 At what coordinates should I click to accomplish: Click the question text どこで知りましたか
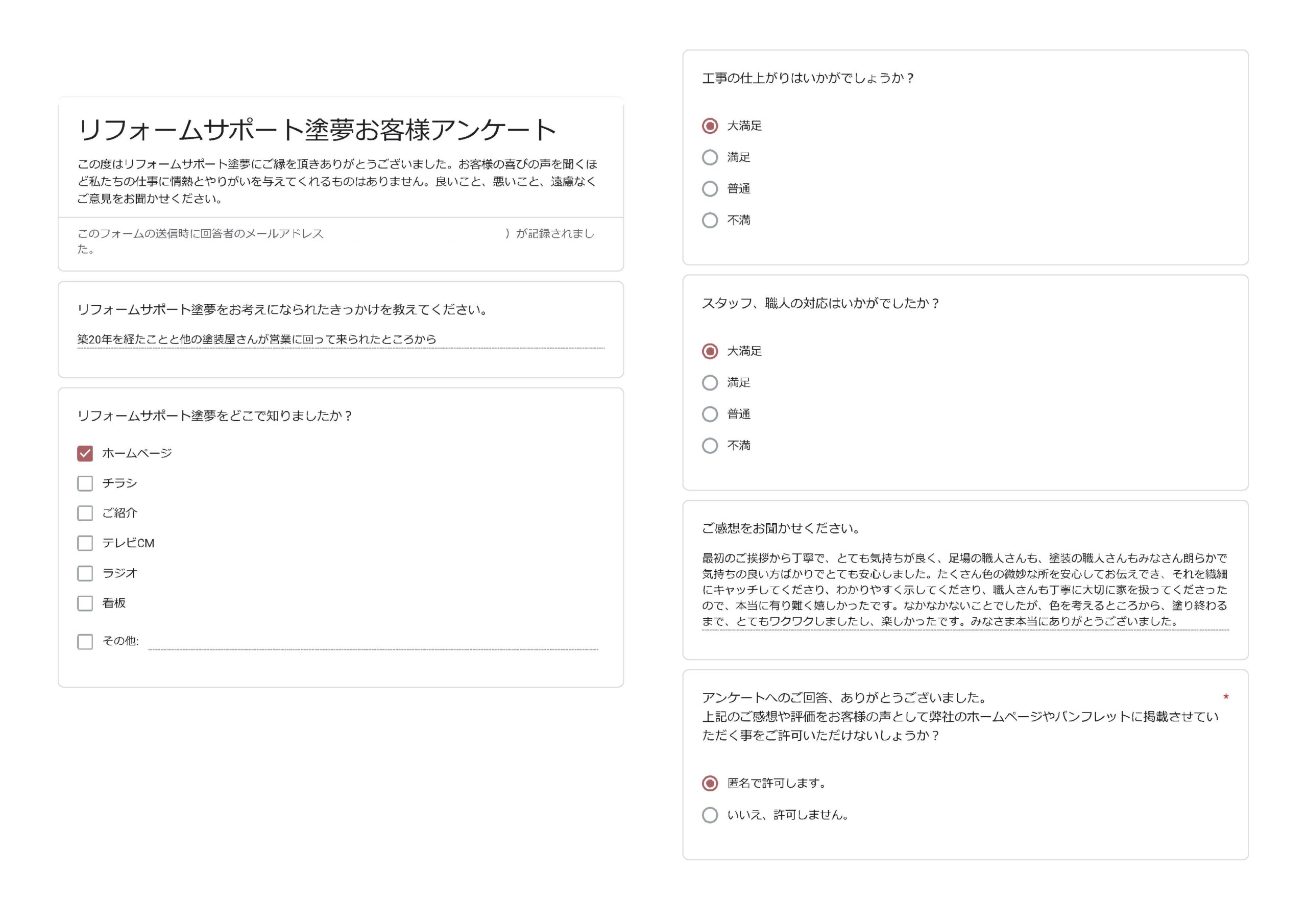click(214, 416)
